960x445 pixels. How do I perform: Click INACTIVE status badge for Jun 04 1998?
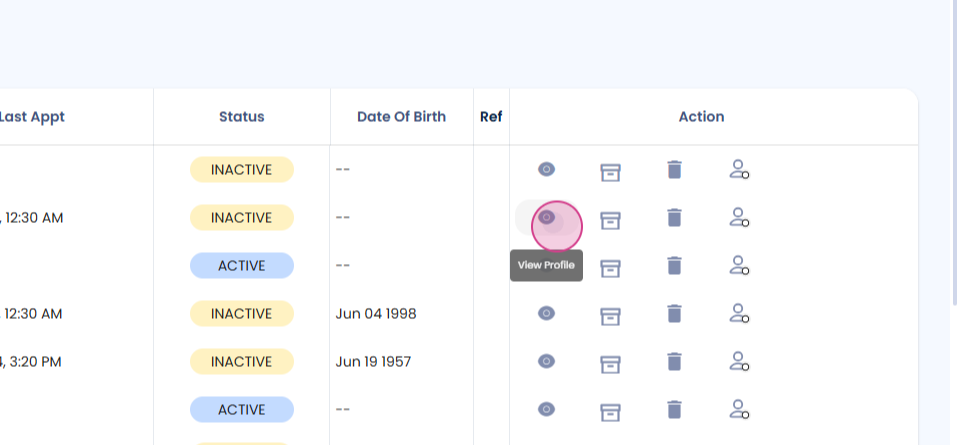click(242, 314)
